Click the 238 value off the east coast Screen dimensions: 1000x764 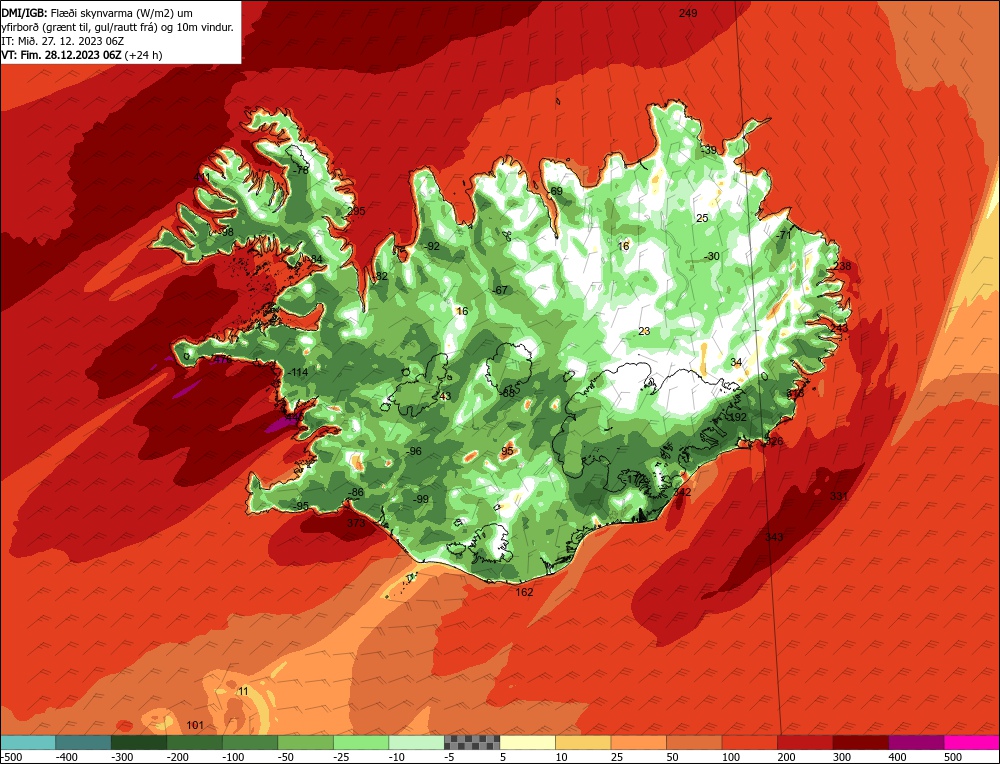point(842,266)
